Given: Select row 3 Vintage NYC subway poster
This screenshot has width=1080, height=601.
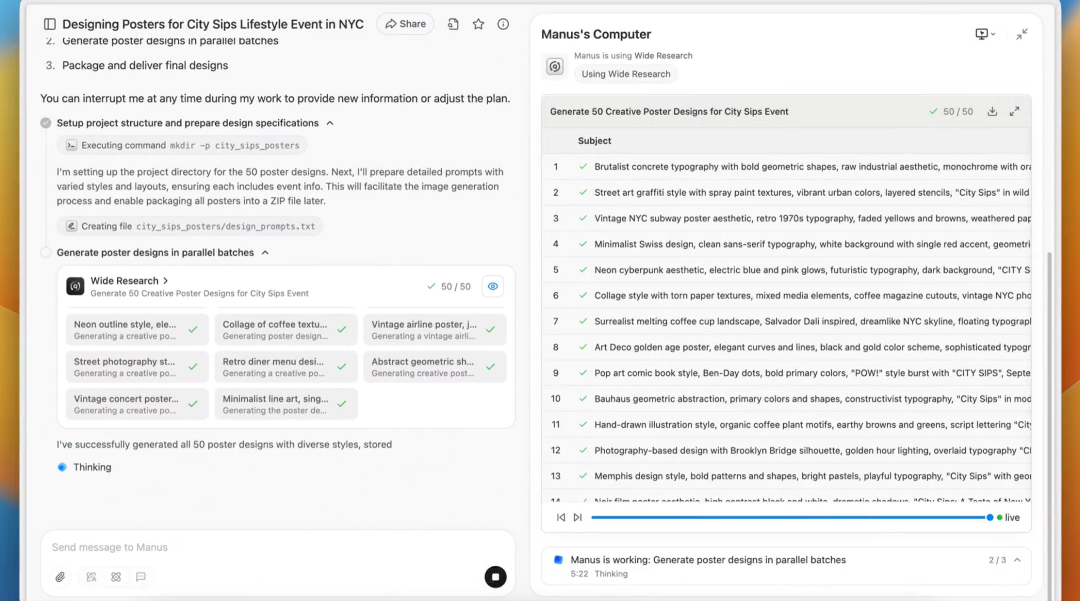Looking at the screenshot, I should click(x=786, y=218).
